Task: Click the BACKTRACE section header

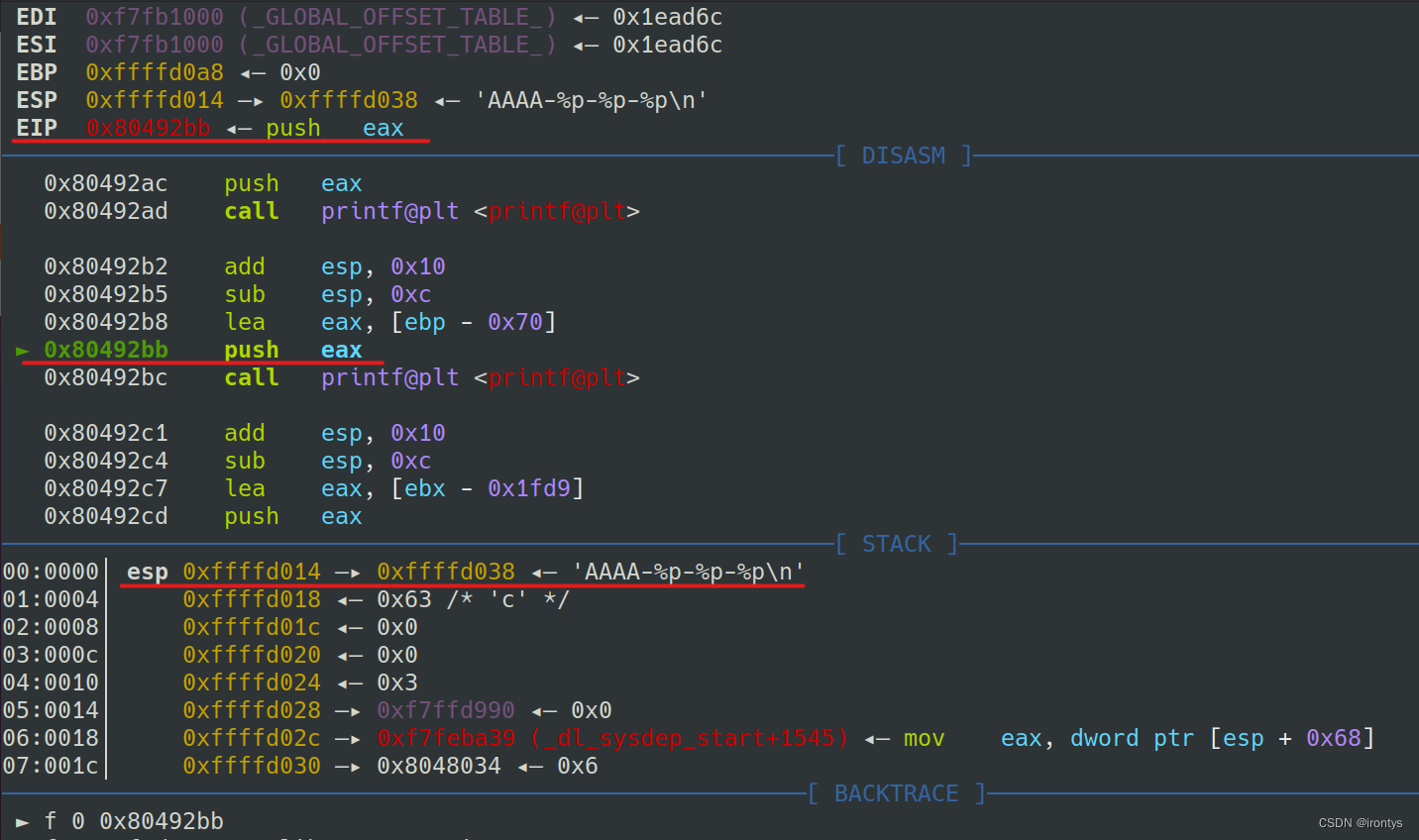Action: click(897, 793)
